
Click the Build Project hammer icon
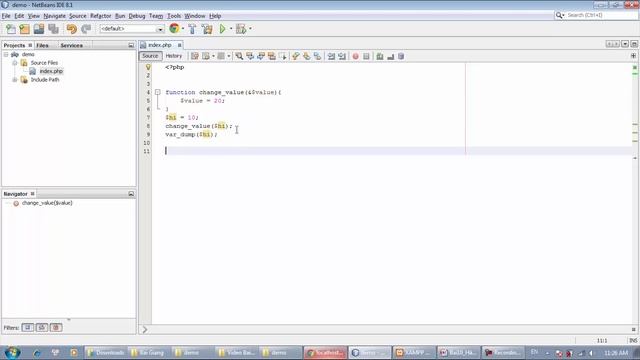pos(192,29)
